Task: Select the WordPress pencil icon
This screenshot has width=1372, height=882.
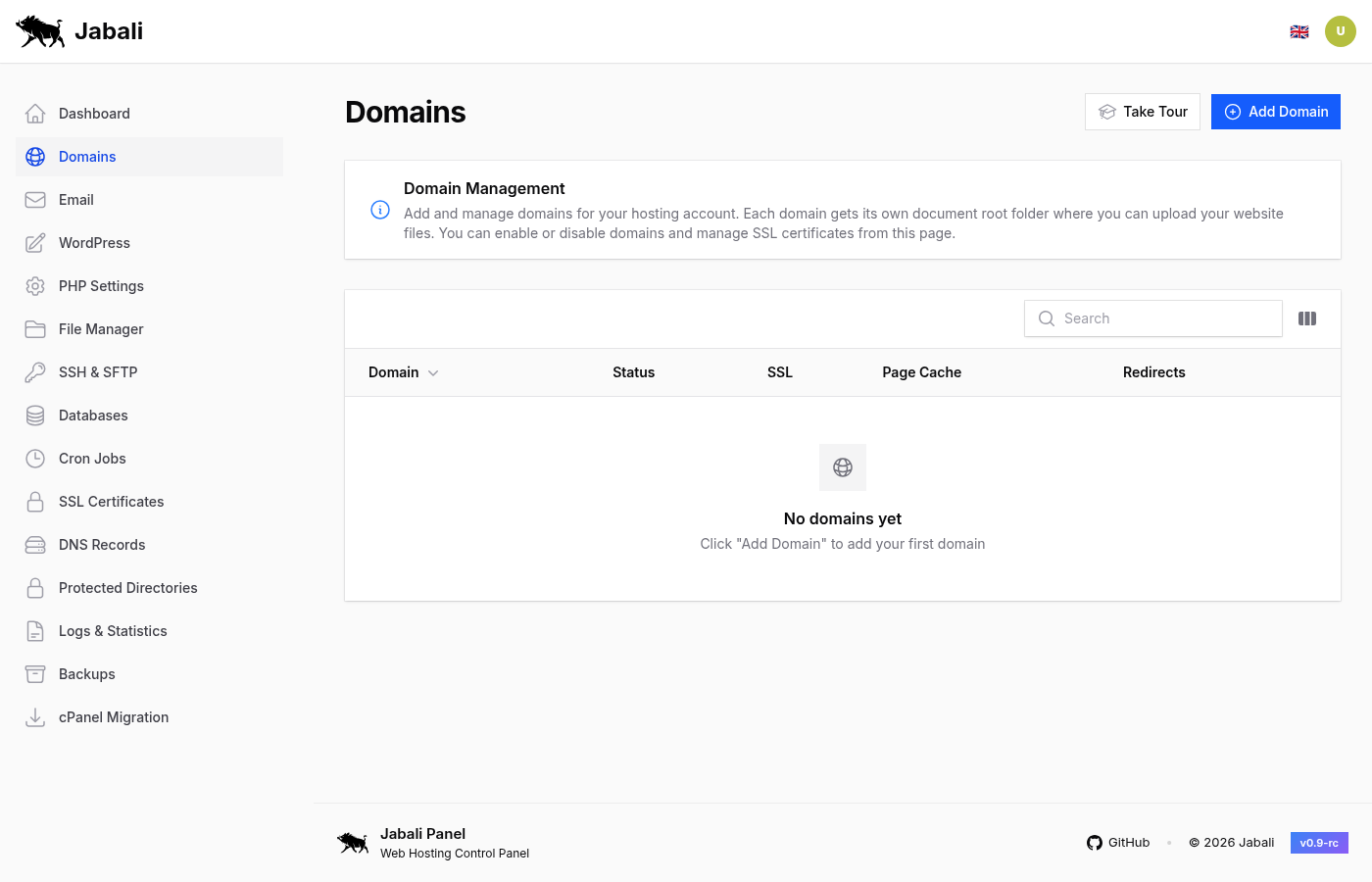Action: click(x=35, y=242)
